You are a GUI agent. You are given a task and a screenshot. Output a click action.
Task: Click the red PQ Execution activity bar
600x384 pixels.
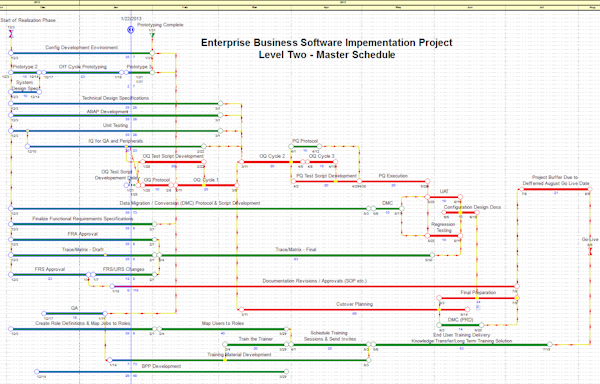(394, 182)
